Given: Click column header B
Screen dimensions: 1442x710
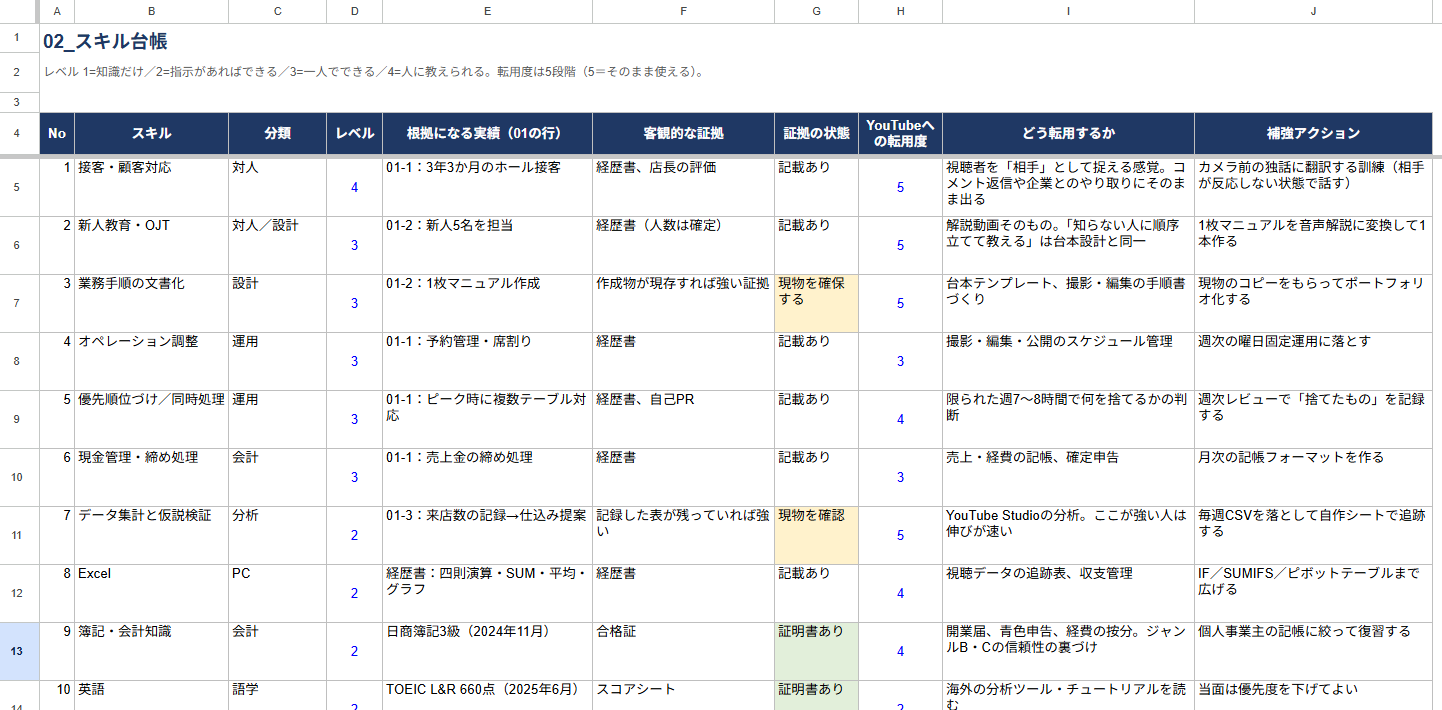Looking at the screenshot, I should tap(151, 11).
